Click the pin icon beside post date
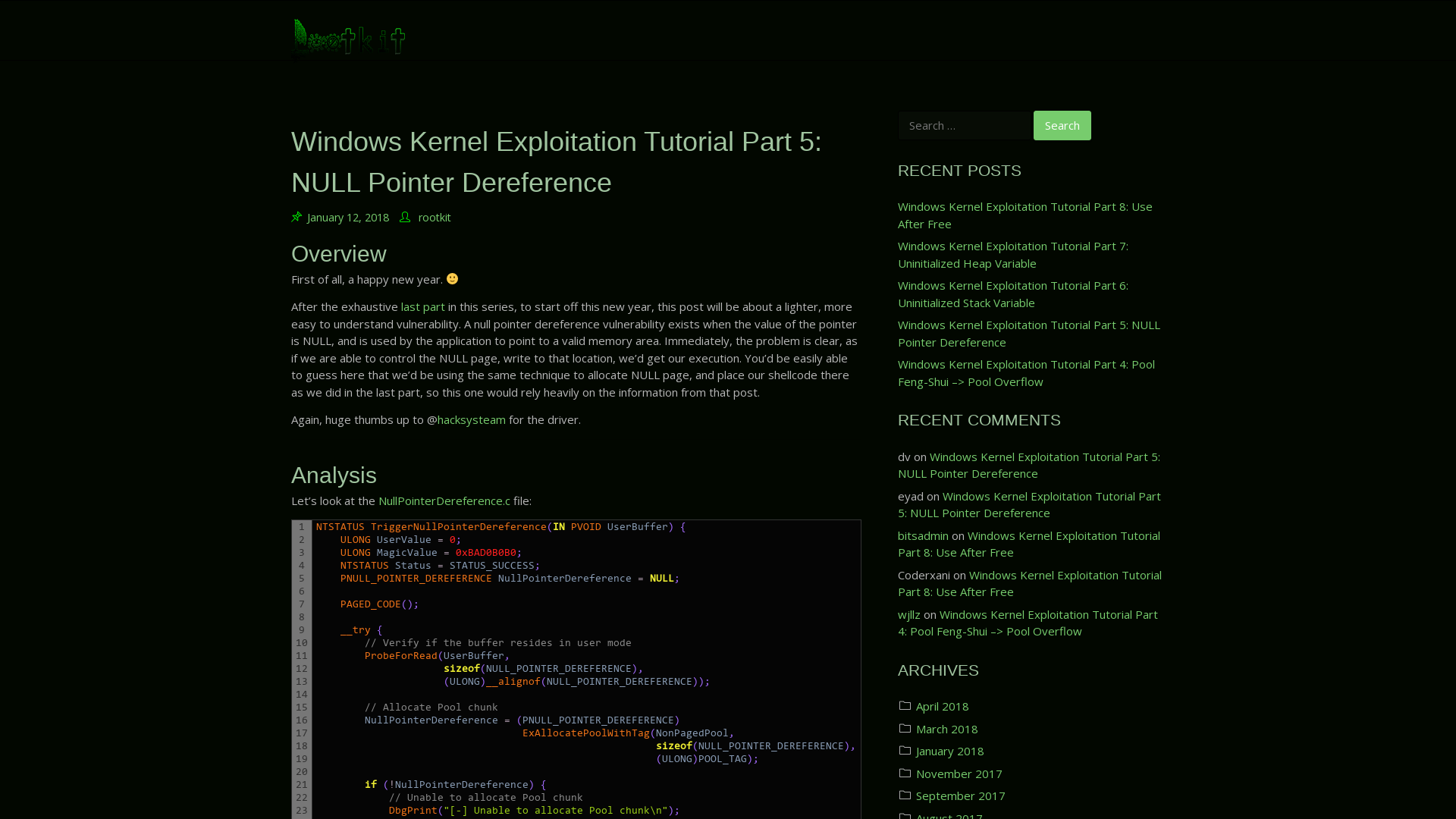1456x819 pixels. 297,218
